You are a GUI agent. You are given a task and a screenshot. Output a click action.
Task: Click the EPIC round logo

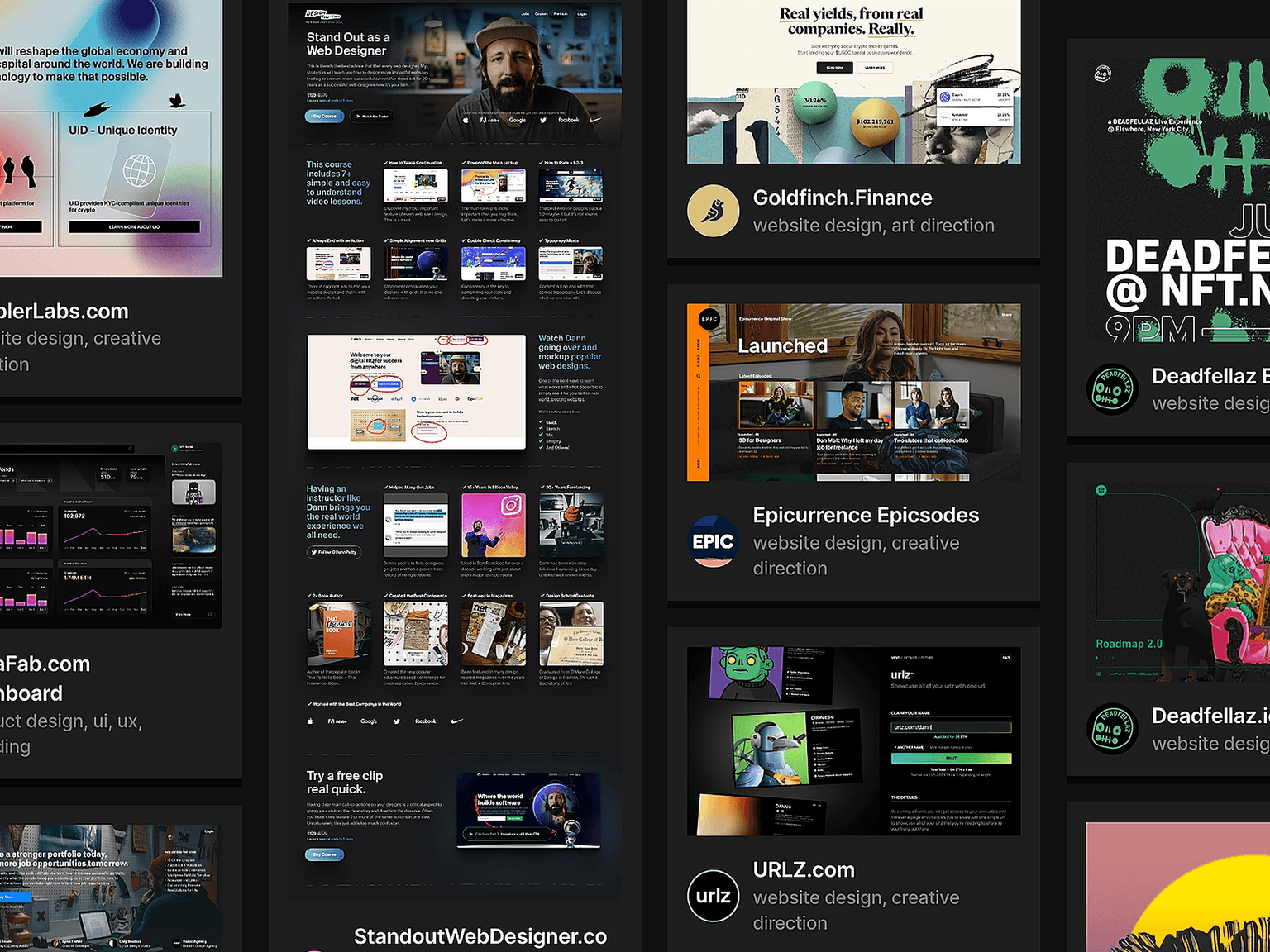(713, 541)
